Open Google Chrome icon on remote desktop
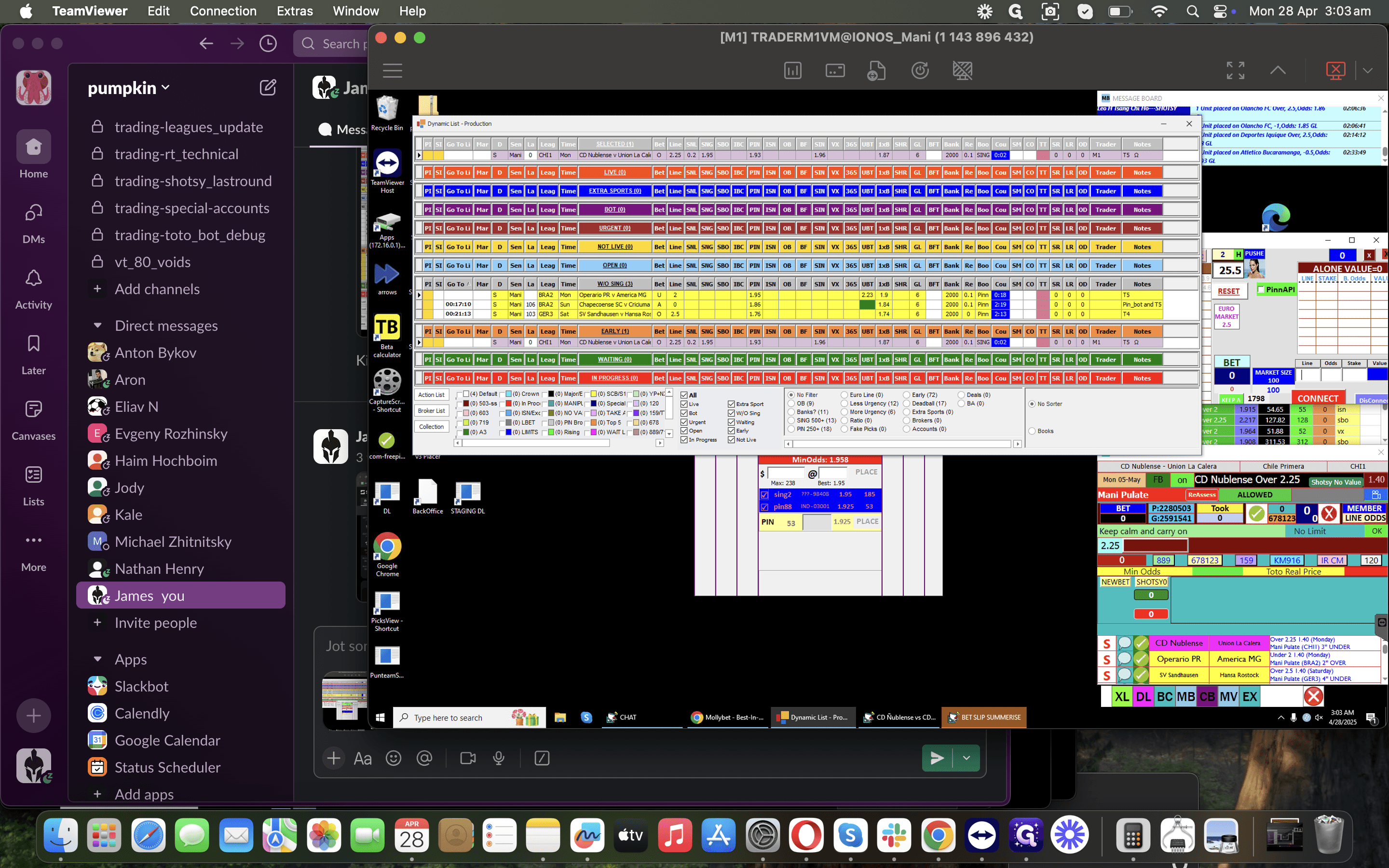The image size is (1389, 868). [387, 555]
